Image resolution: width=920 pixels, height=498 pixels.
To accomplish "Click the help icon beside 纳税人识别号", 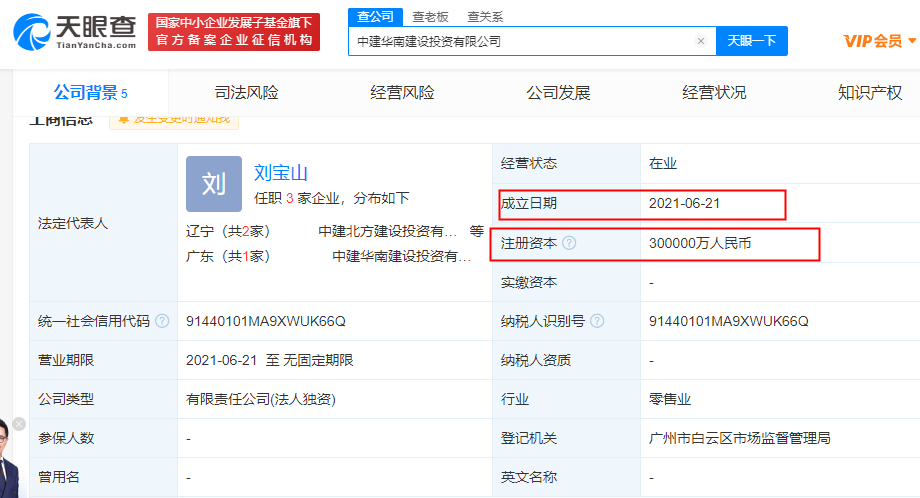I will [597, 321].
